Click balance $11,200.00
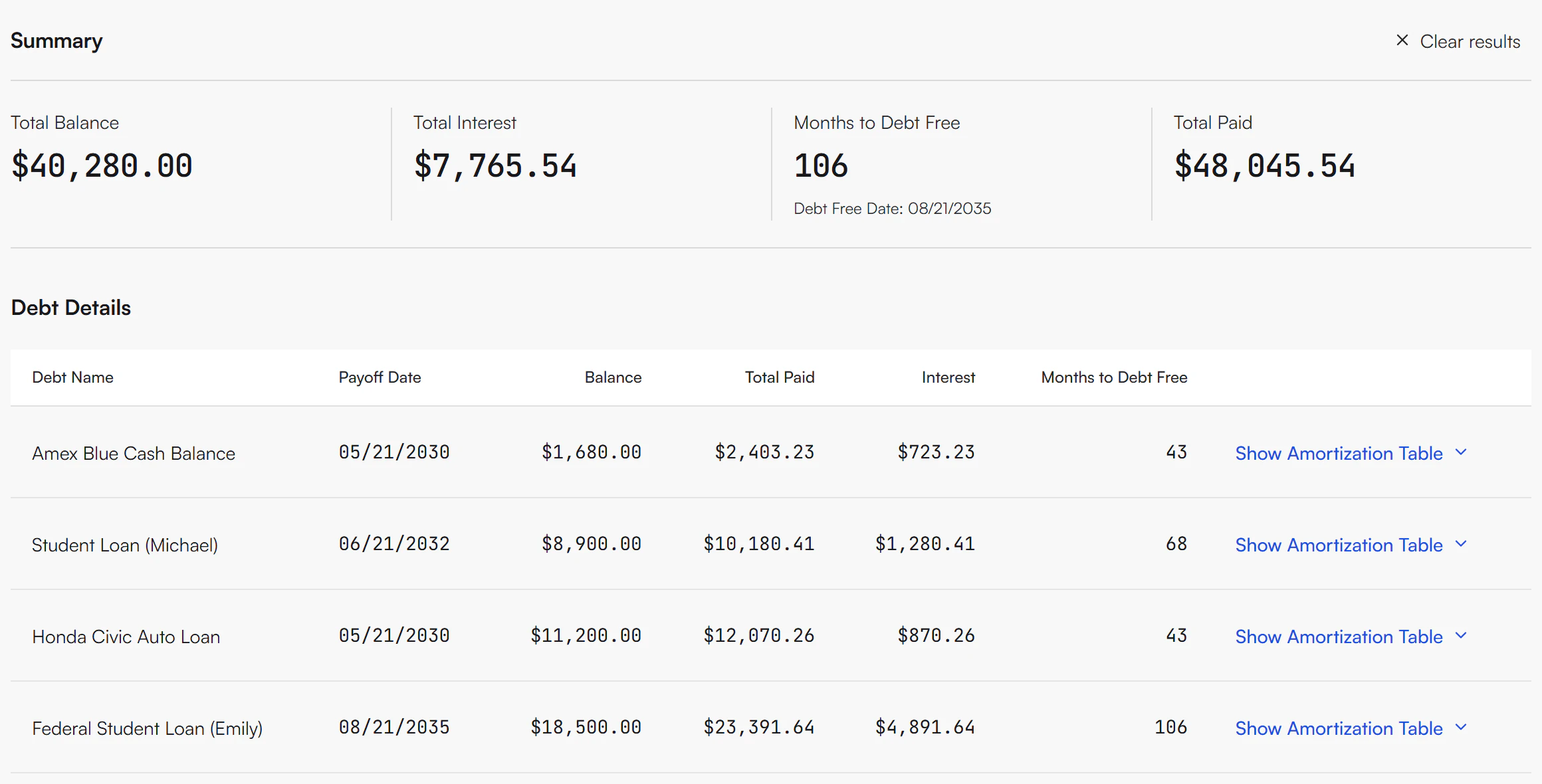The height and width of the screenshot is (784, 1542). pyautogui.click(x=586, y=636)
